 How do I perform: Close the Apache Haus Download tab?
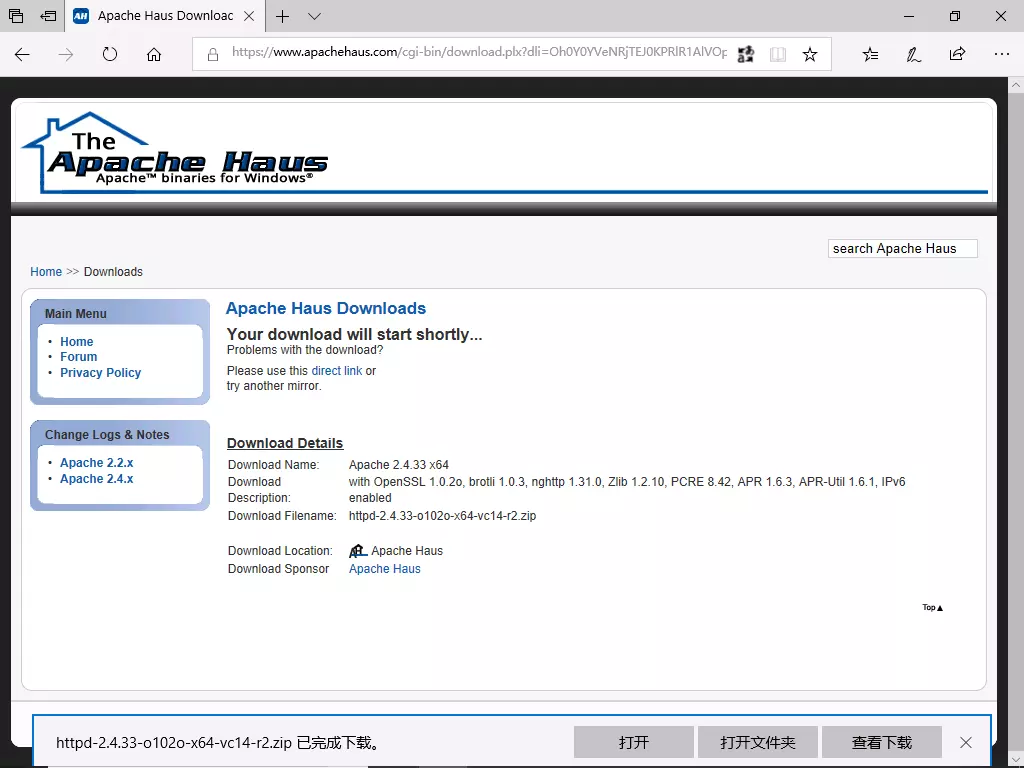249,16
